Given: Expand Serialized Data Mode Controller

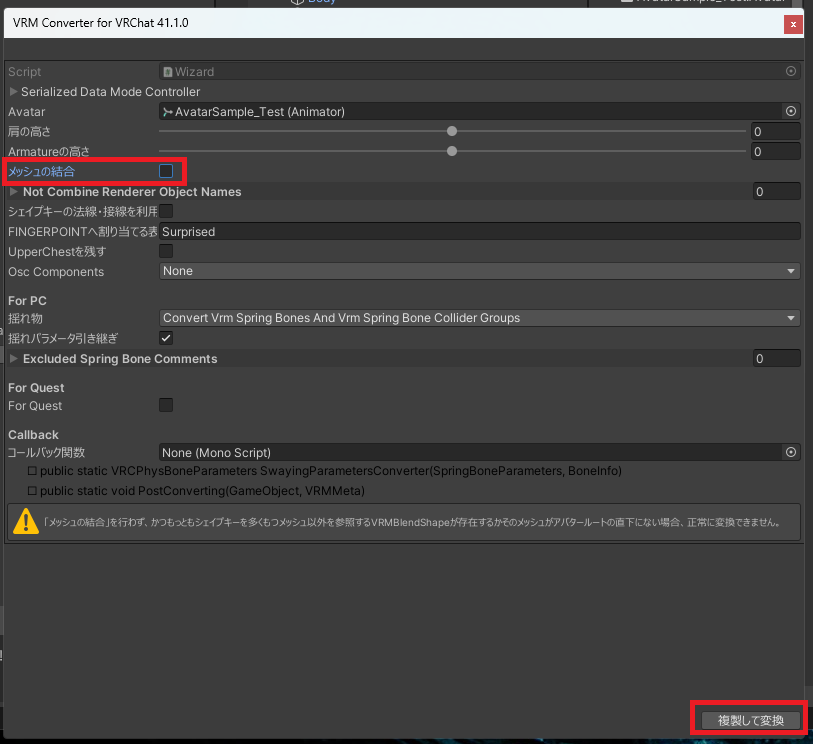Looking at the screenshot, I should click(14, 91).
